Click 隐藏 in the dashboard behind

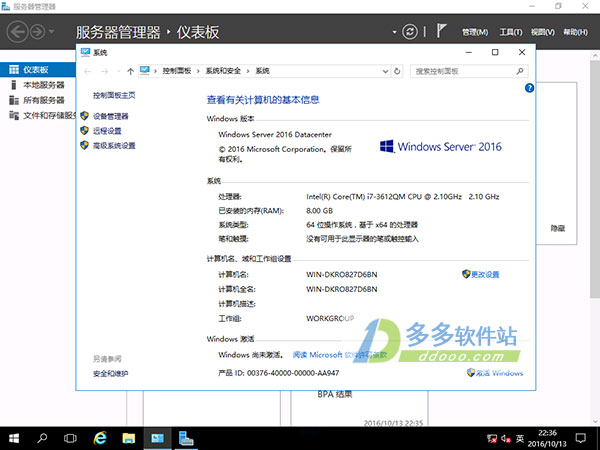coord(558,228)
